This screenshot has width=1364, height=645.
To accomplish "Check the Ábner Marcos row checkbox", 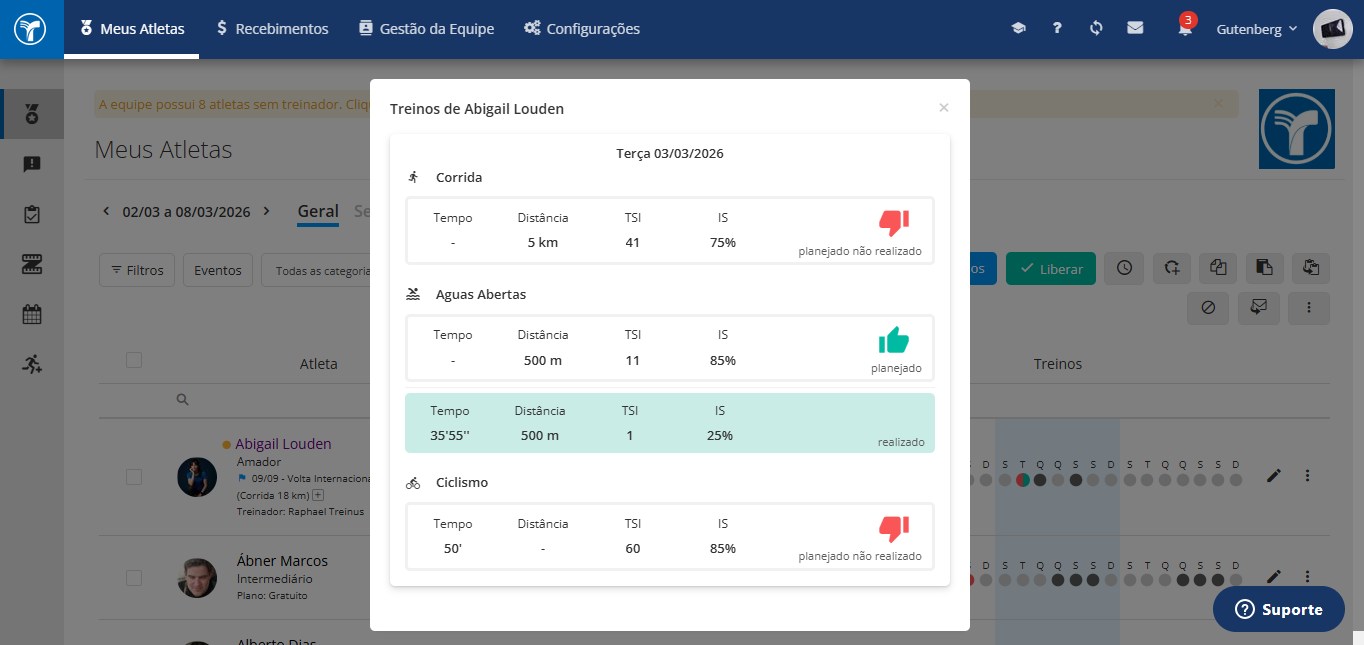I will point(134,577).
